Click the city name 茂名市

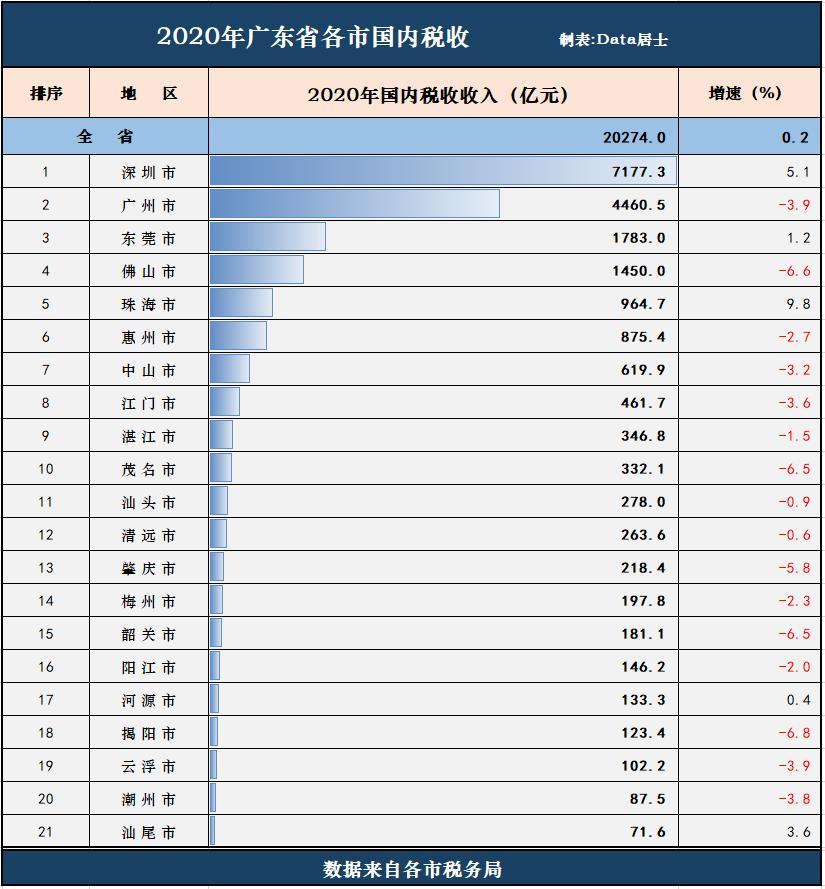point(149,469)
